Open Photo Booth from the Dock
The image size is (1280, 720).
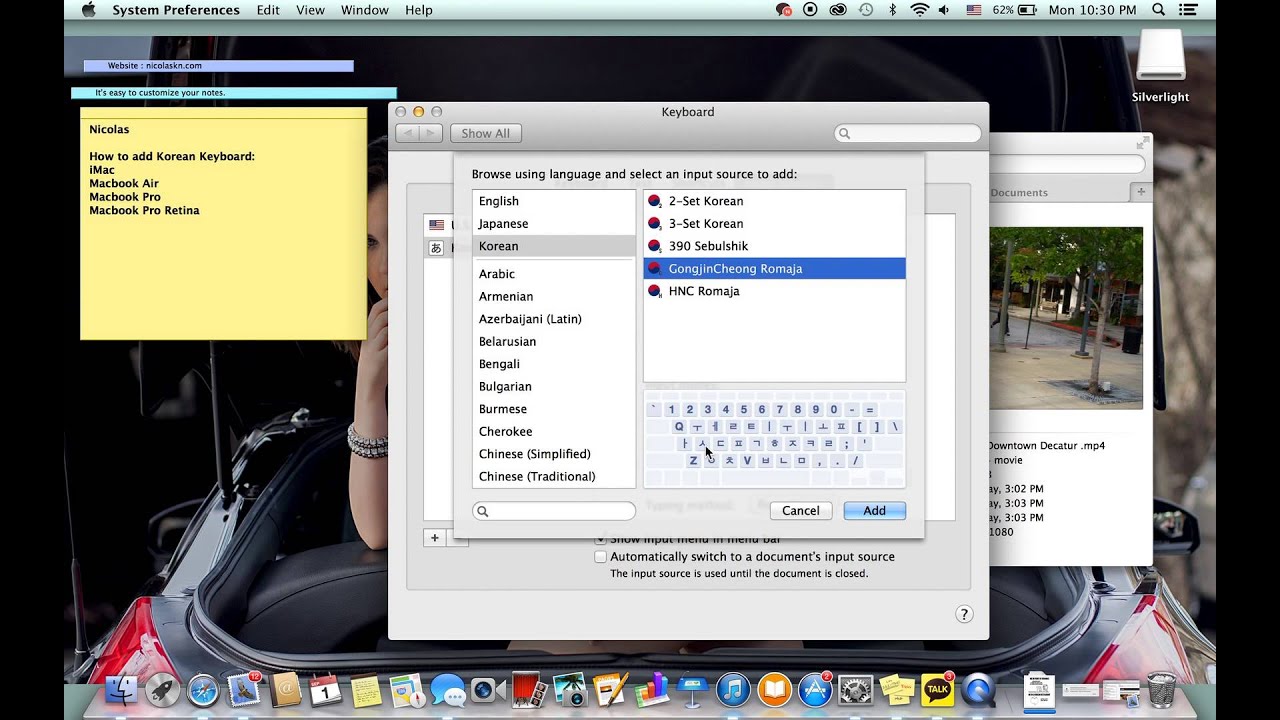coord(529,689)
